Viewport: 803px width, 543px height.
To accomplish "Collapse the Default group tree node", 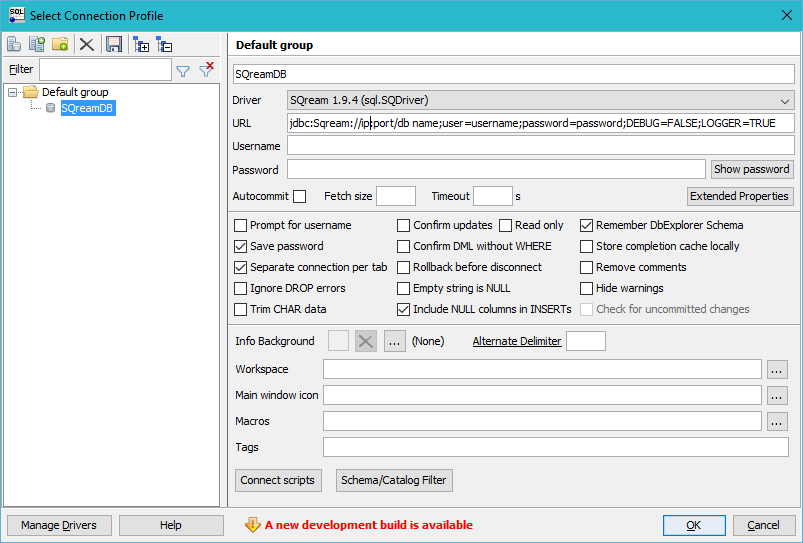I will pos(12,93).
